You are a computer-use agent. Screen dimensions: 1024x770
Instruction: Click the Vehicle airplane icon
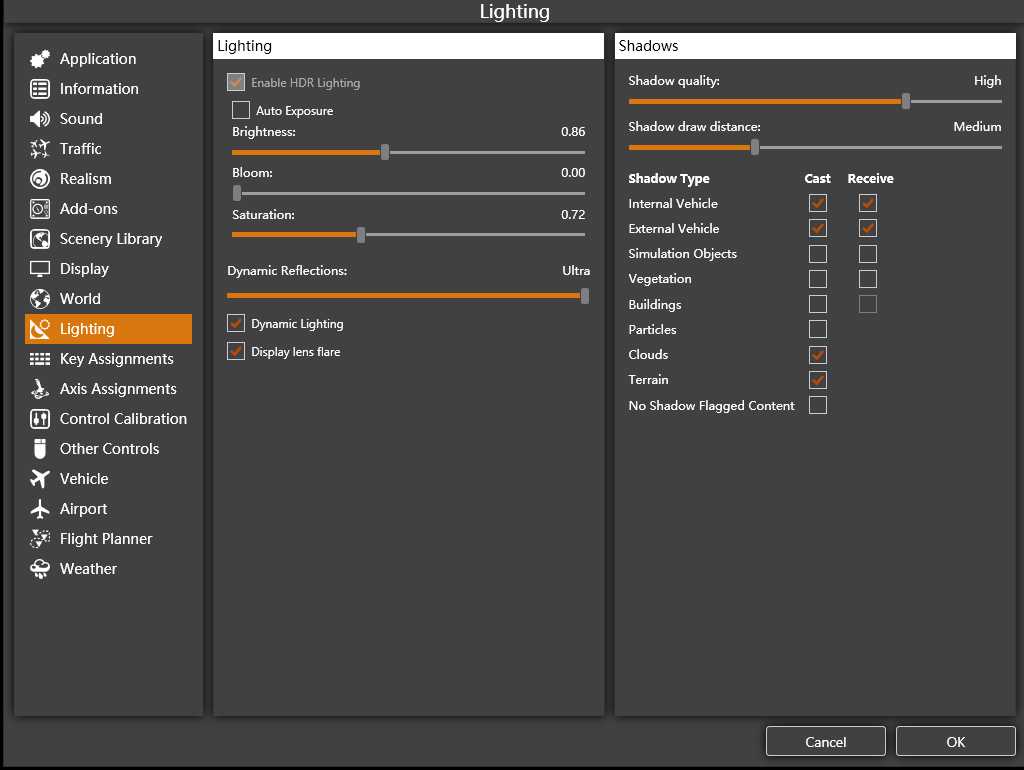point(40,479)
